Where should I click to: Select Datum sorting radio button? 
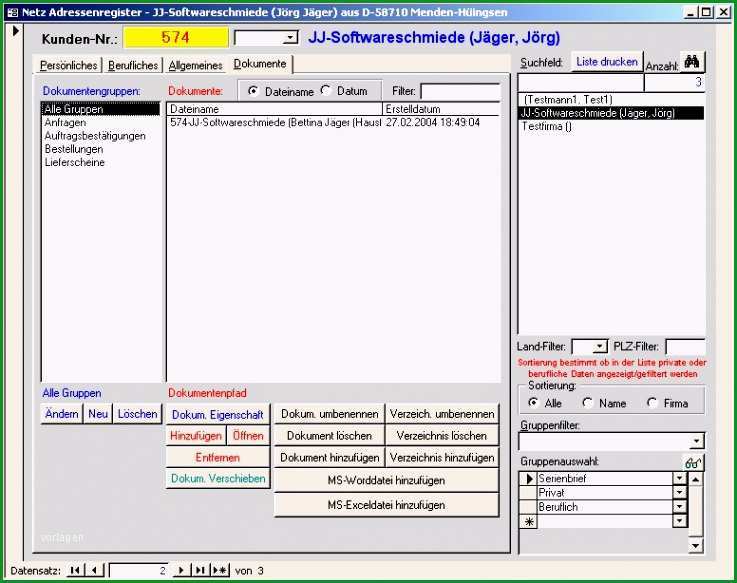326,90
